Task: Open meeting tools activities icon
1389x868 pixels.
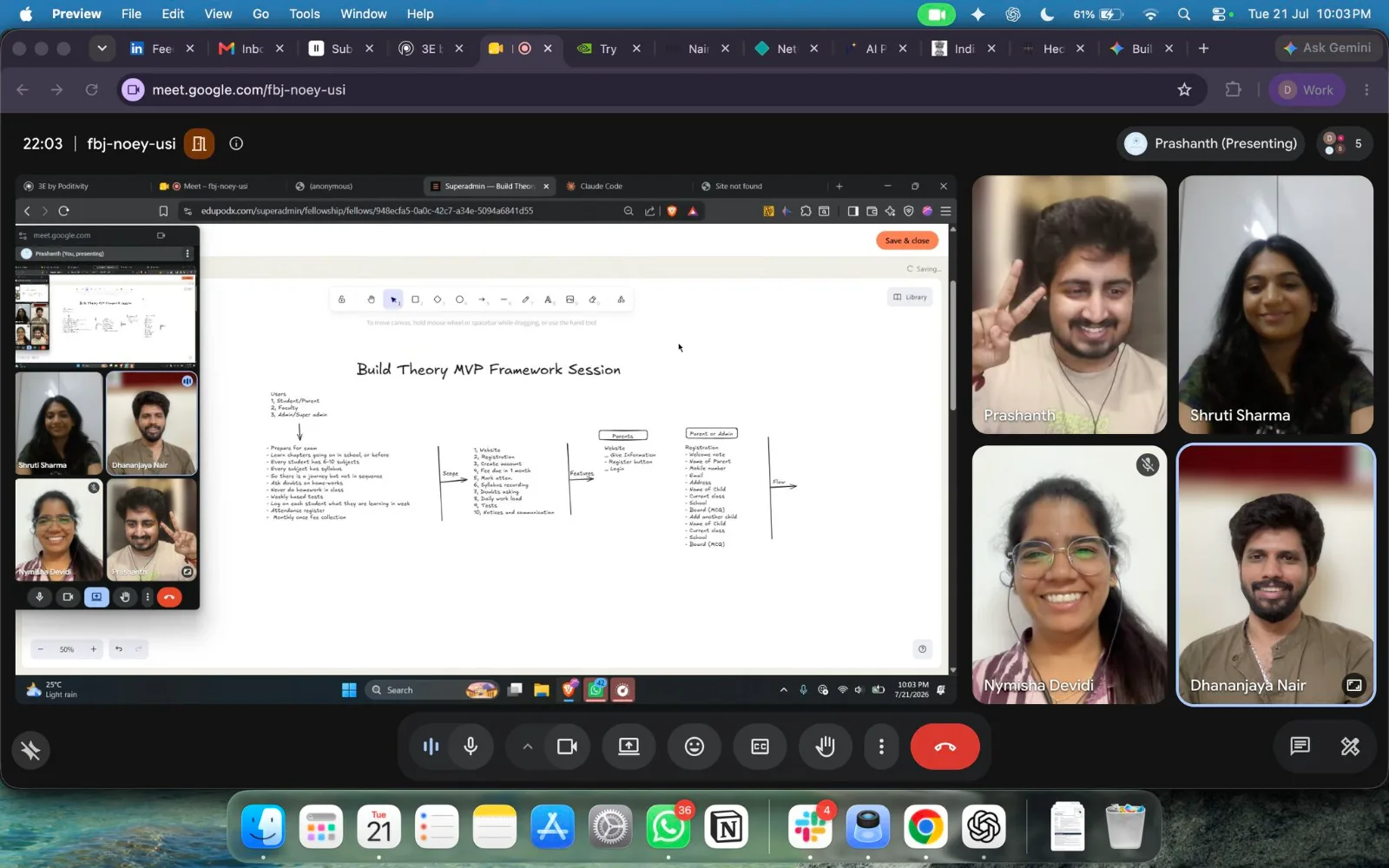Action: tap(1350, 746)
